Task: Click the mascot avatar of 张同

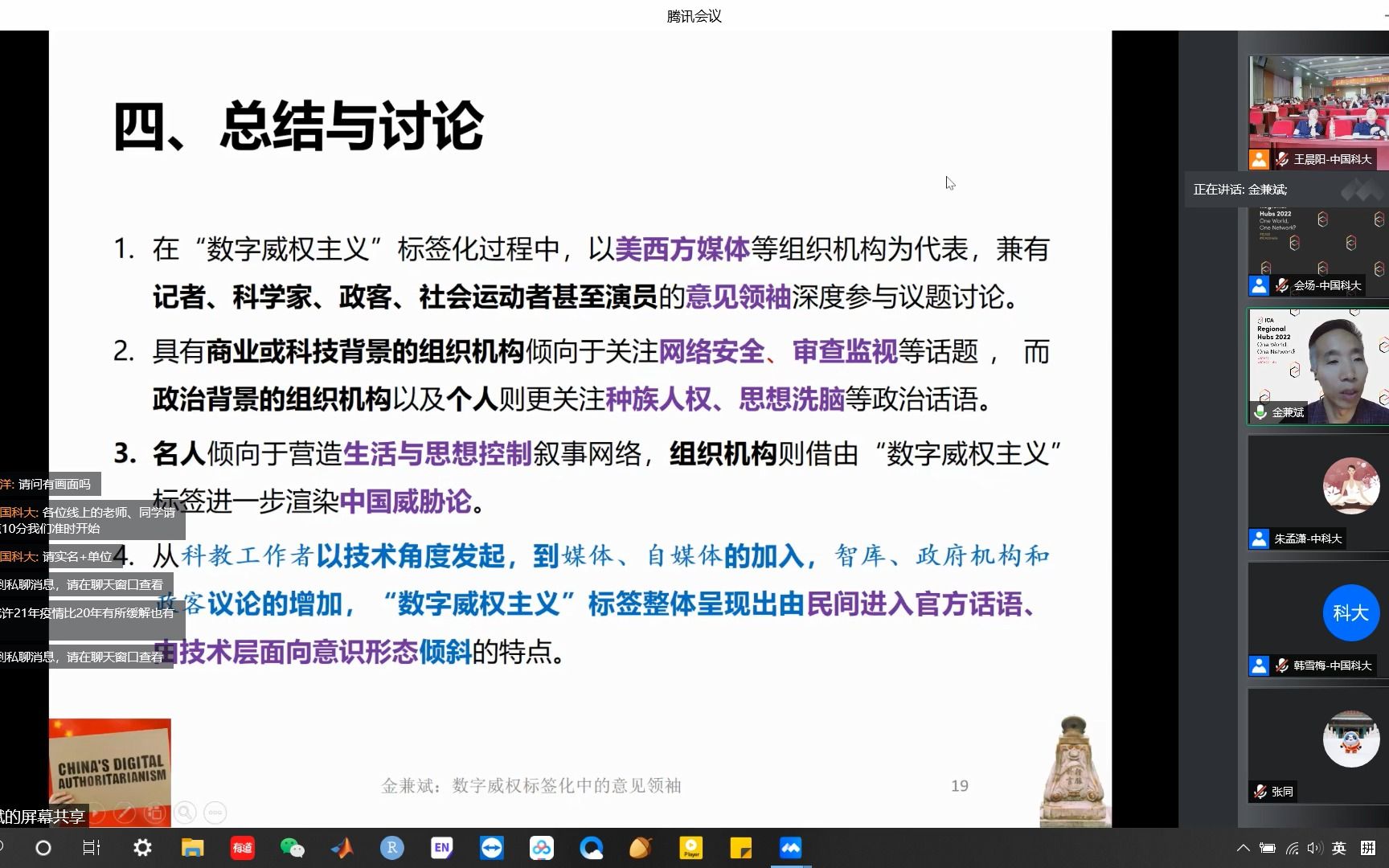Action: (1350, 739)
